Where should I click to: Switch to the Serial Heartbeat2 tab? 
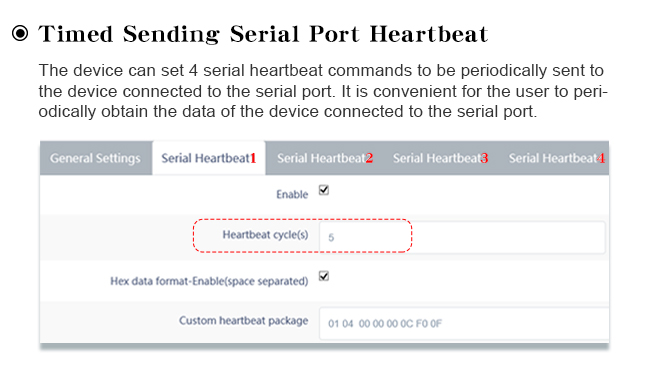coord(325,158)
